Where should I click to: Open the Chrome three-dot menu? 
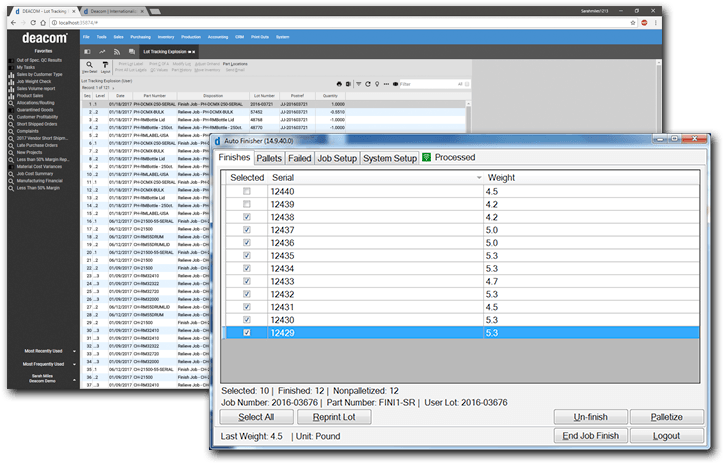coord(655,23)
